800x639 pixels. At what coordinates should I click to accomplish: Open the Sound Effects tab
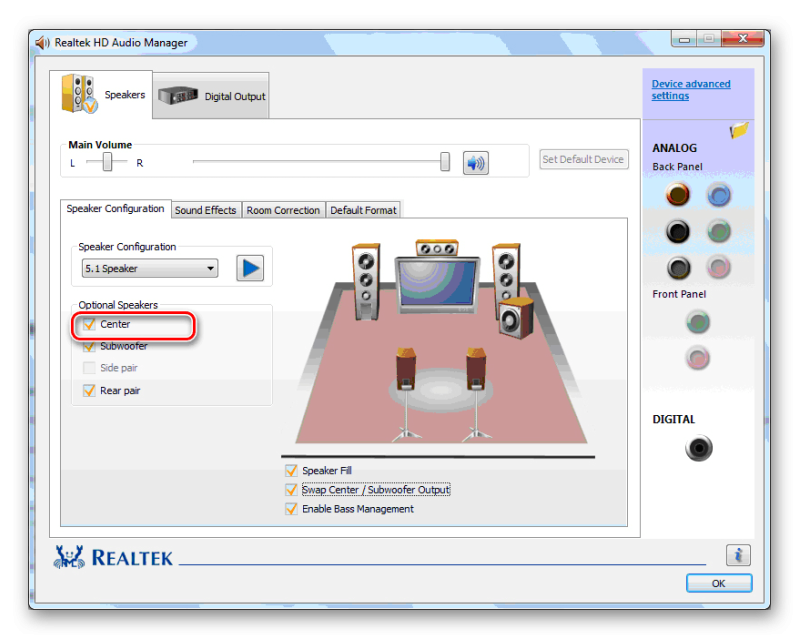tap(206, 210)
